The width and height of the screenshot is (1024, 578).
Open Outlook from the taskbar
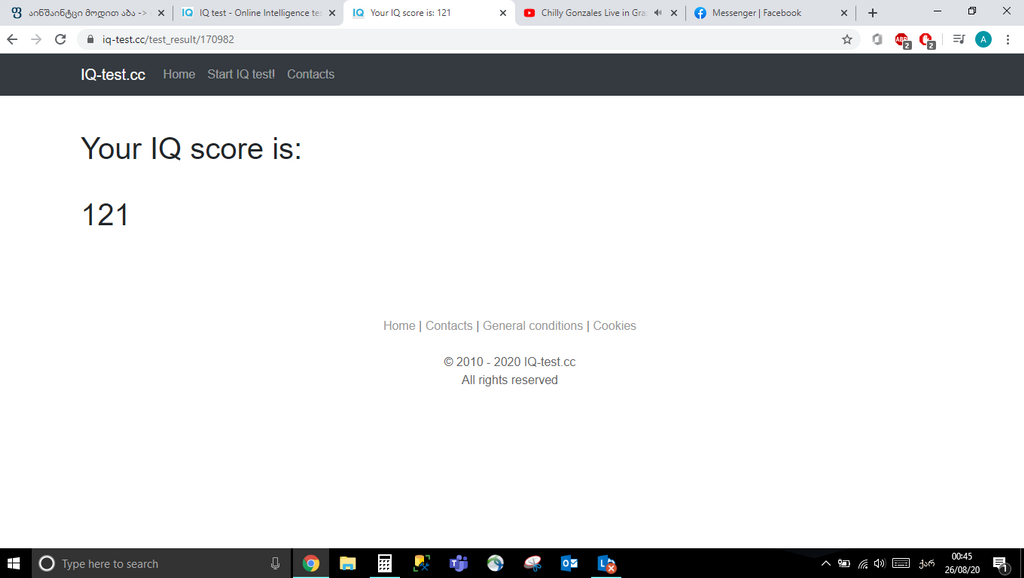coord(569,563)
